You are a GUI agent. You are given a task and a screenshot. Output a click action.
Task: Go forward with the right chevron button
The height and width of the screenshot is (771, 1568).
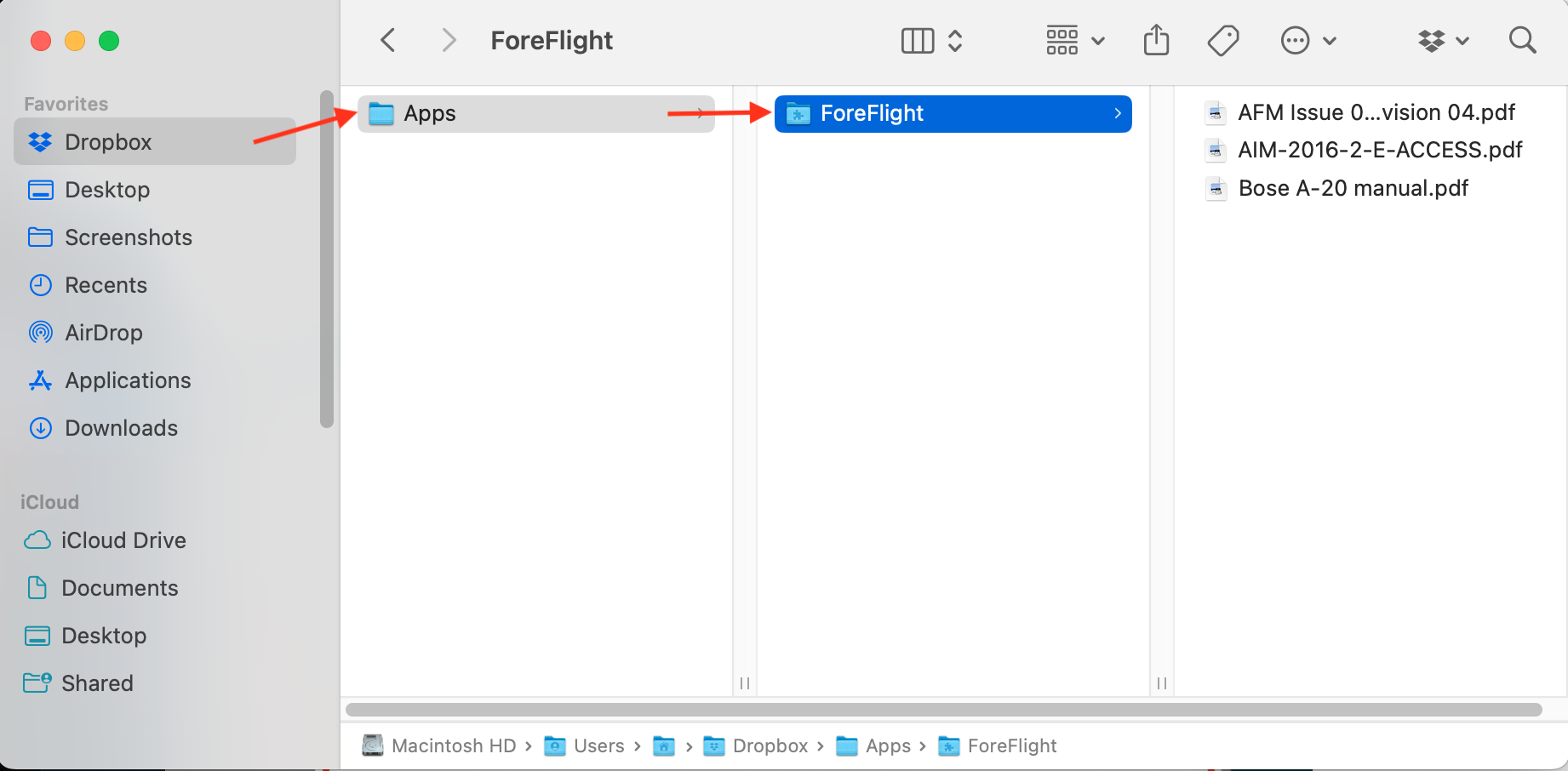449,40
